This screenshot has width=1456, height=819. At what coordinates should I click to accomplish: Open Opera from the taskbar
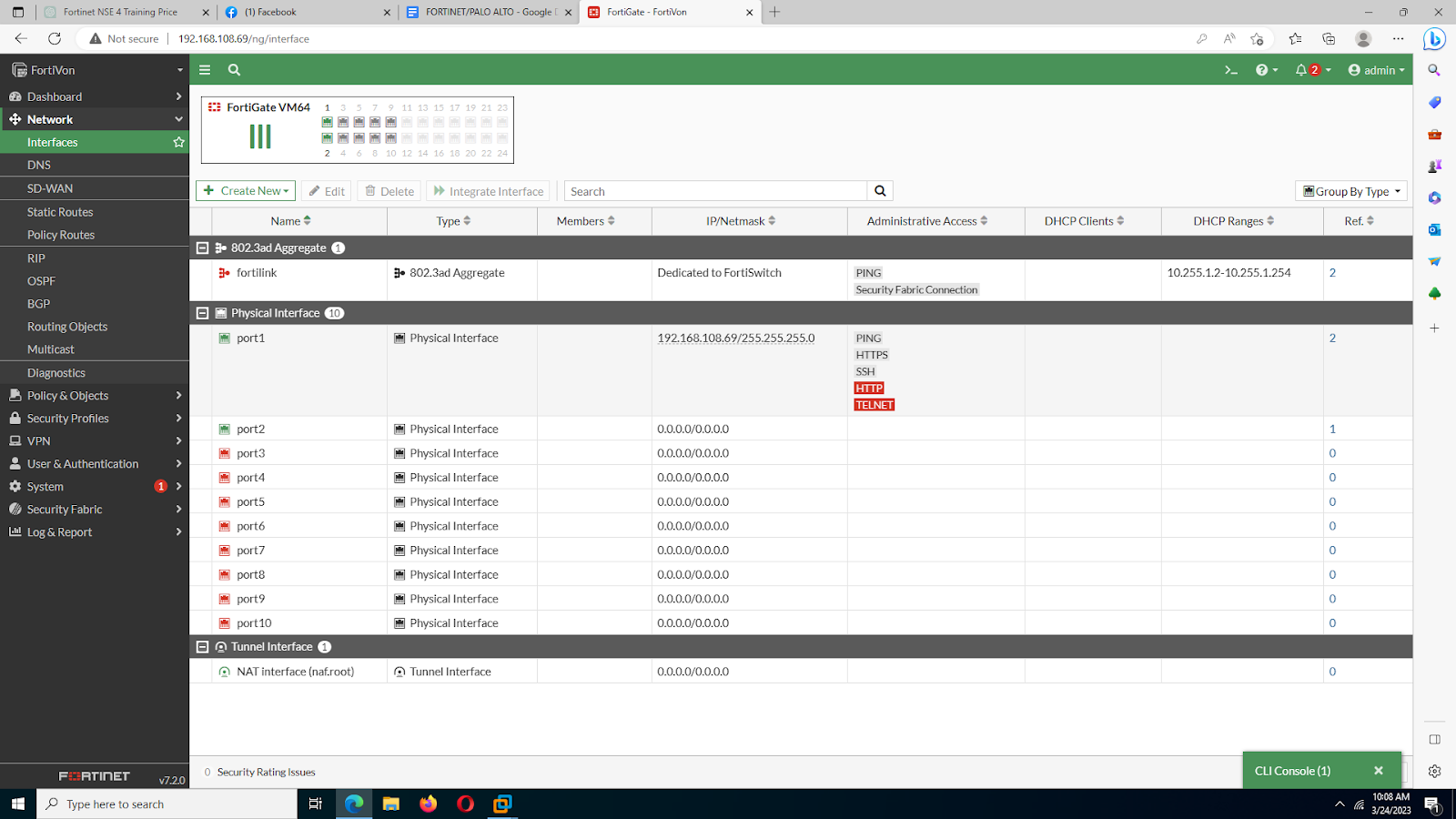pyautogui.click(x=465, y=804)
